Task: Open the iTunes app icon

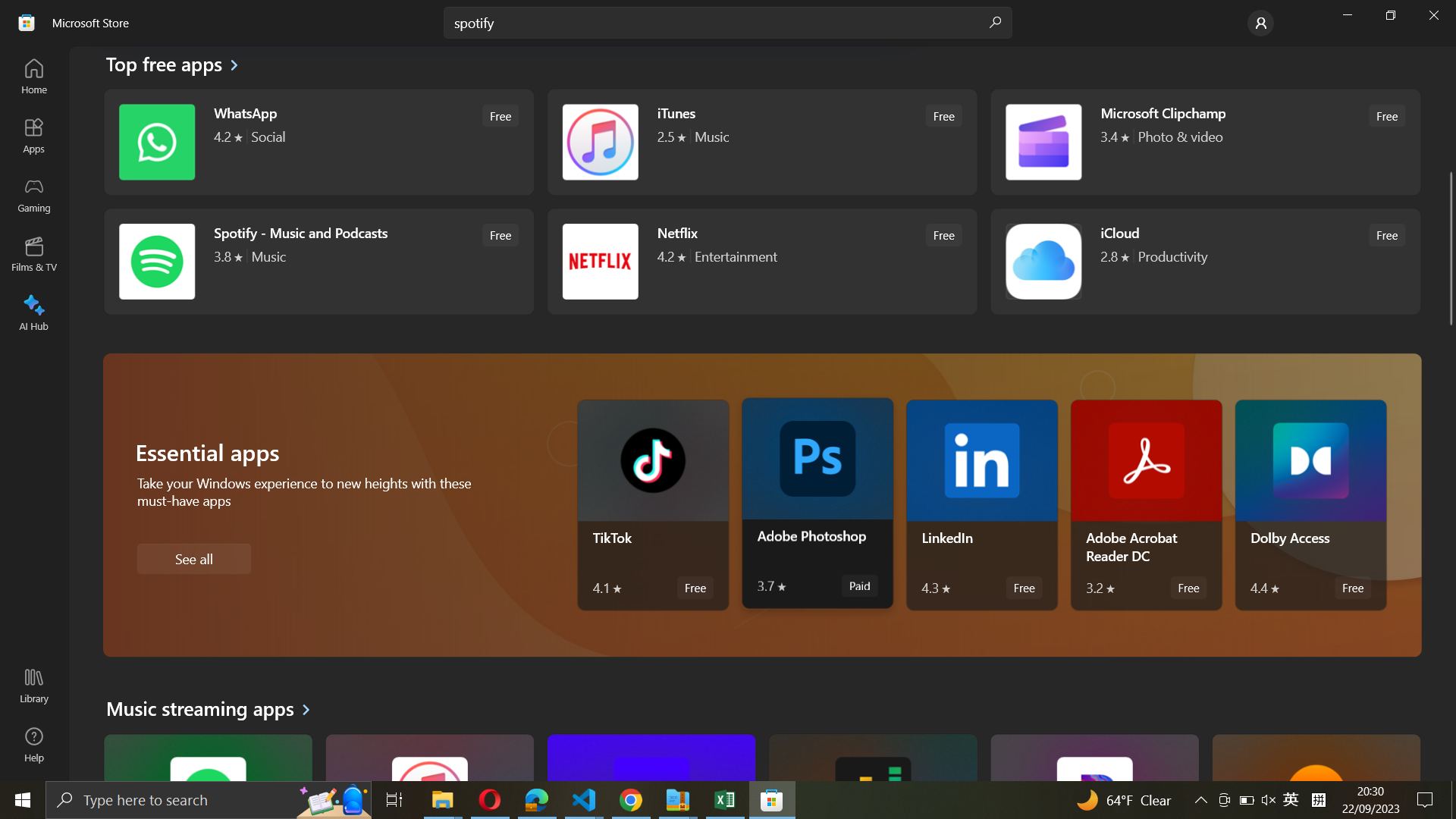Action: pyautogui.click(x=601, y=142)
